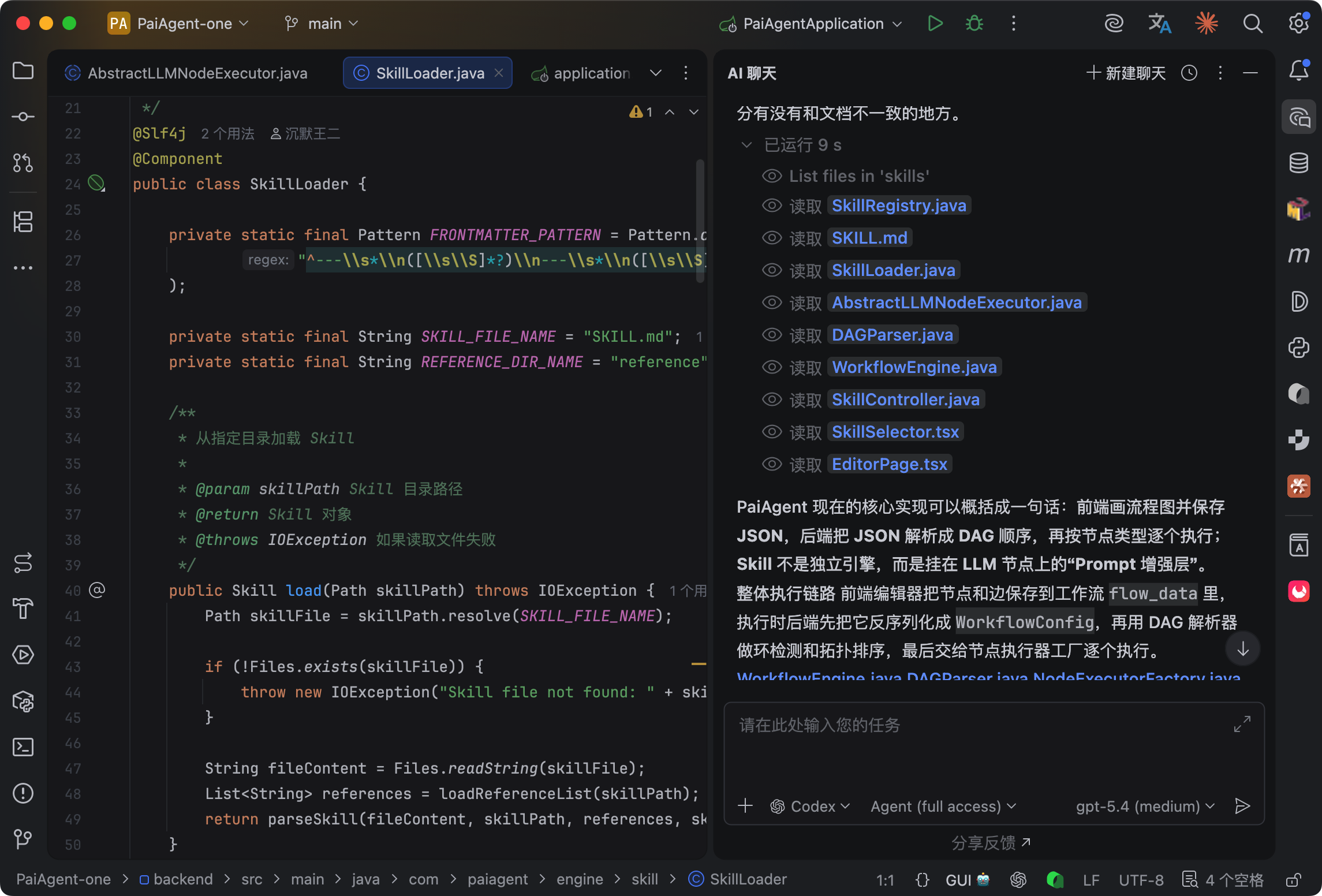Open chat history clock icon
This screenshot has height=896, width=1322.
pos(1189,73)
